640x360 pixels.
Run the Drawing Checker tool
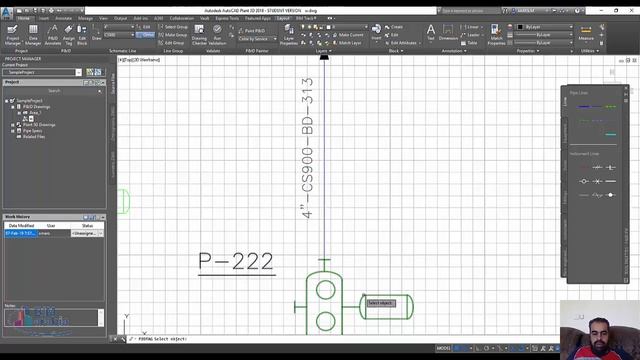click(199, 34)
